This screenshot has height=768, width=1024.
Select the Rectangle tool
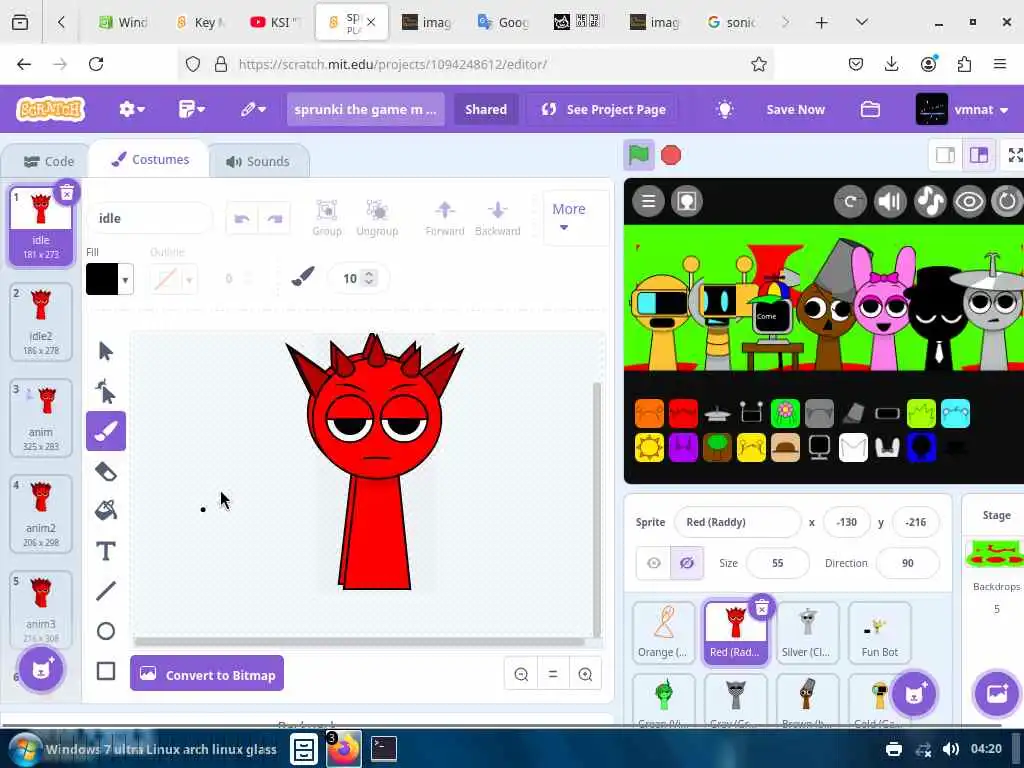click(106, 671)
